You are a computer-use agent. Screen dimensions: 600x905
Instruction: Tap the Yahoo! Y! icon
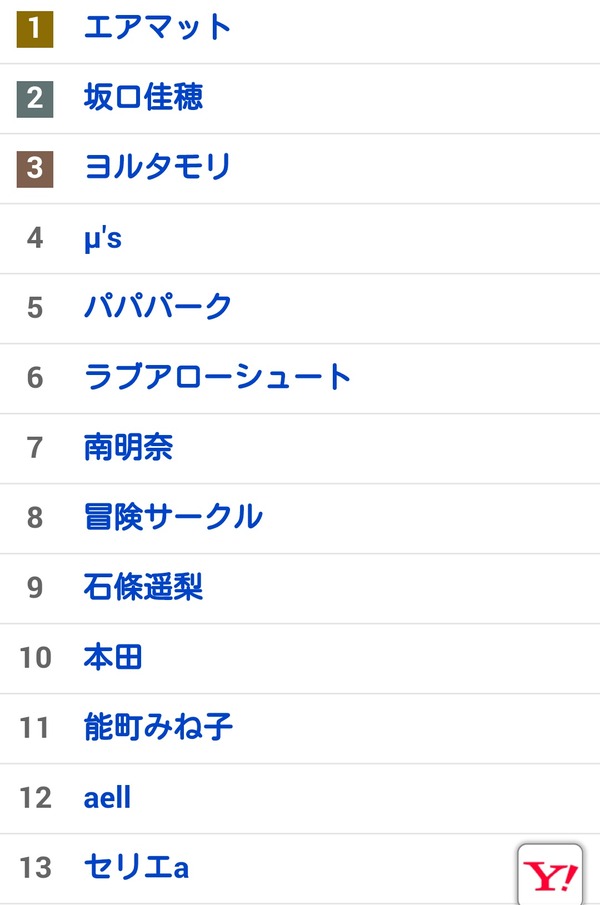pos(550,875)
